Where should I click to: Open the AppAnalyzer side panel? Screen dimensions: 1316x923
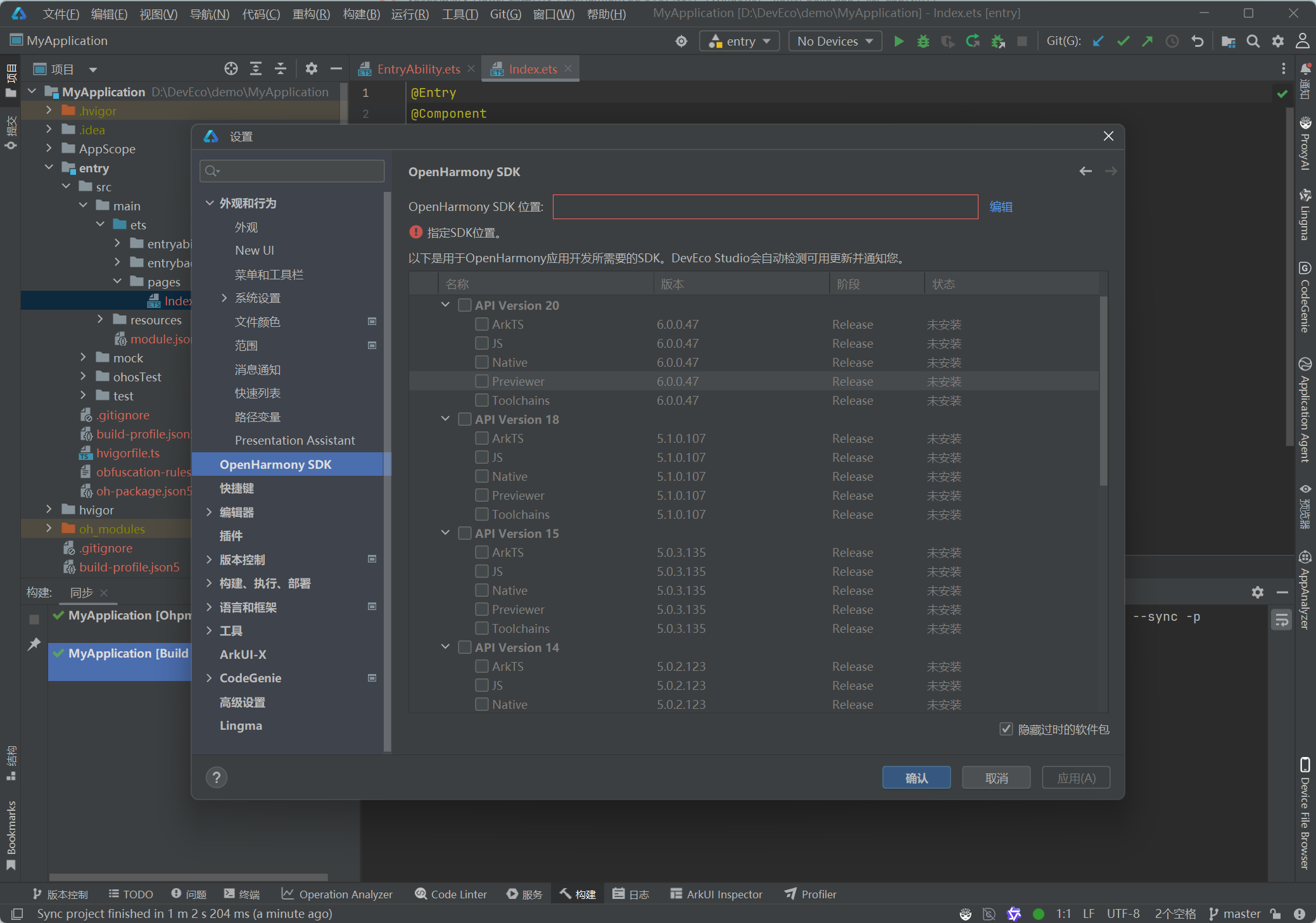click(1305, 590)
